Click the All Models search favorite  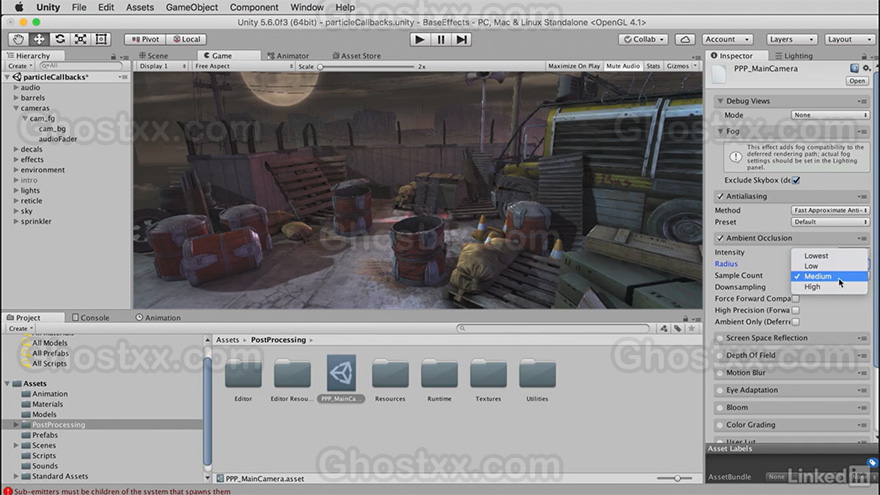pos(49,343)
